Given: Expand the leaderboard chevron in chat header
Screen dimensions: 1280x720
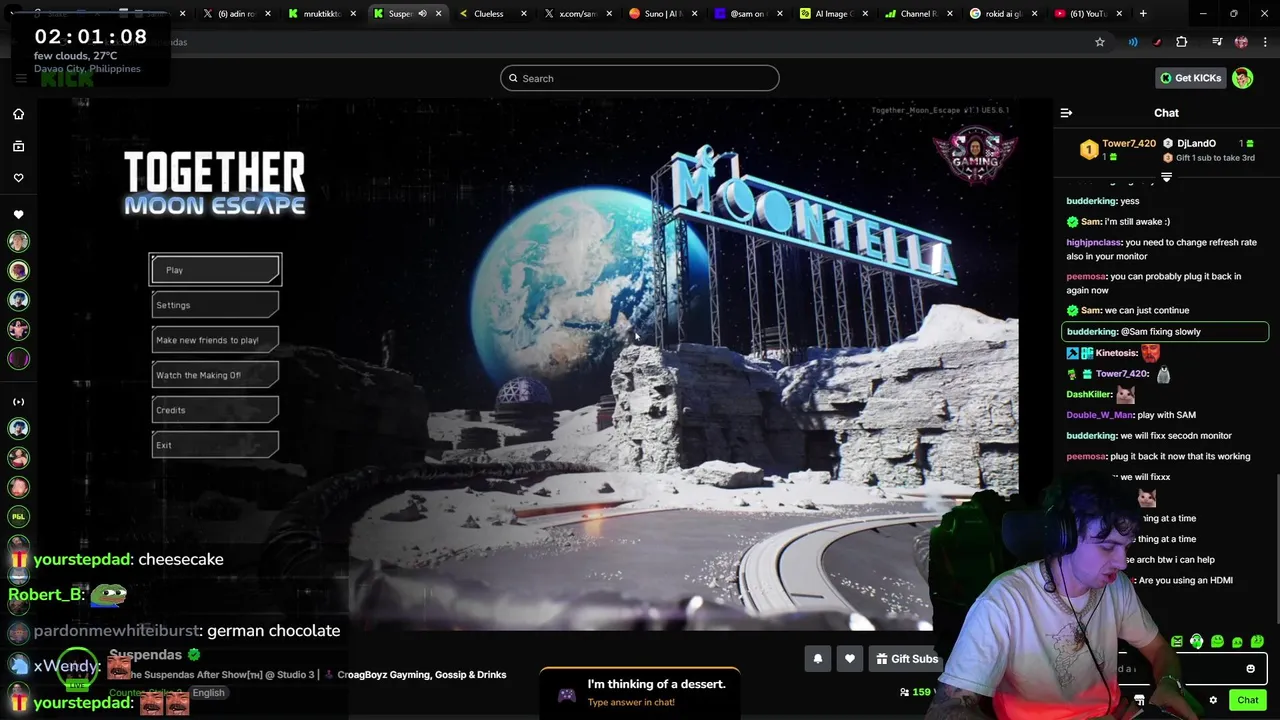Looking at the screenshot, I should [x=1166, y=177].
